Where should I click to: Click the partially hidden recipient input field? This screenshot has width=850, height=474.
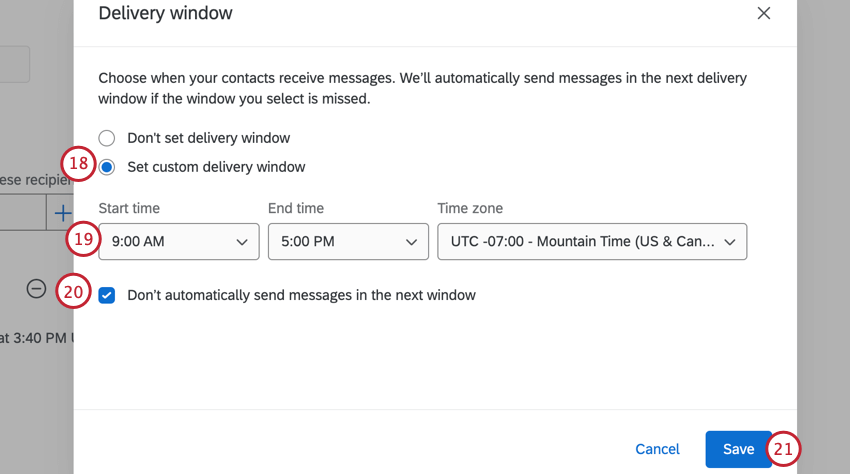(22, 213)
